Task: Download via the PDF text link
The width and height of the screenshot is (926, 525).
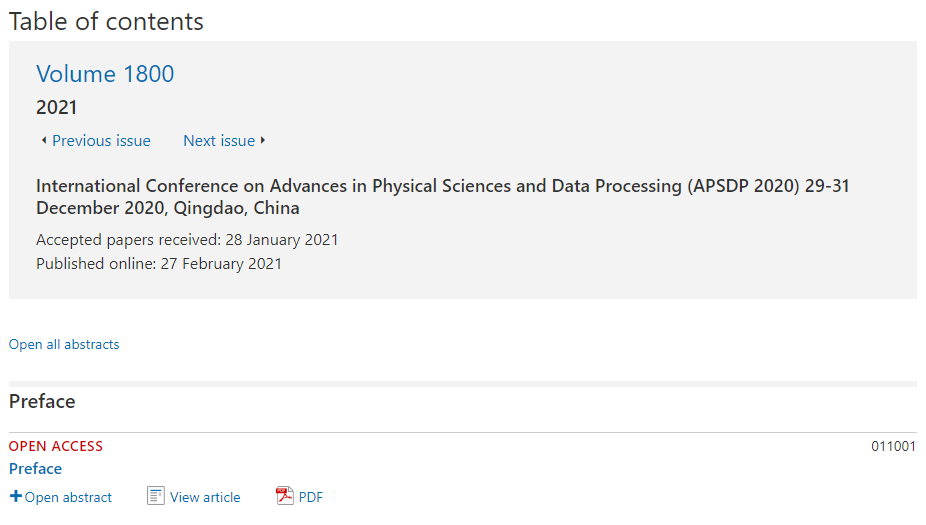Action: [311, 497]
